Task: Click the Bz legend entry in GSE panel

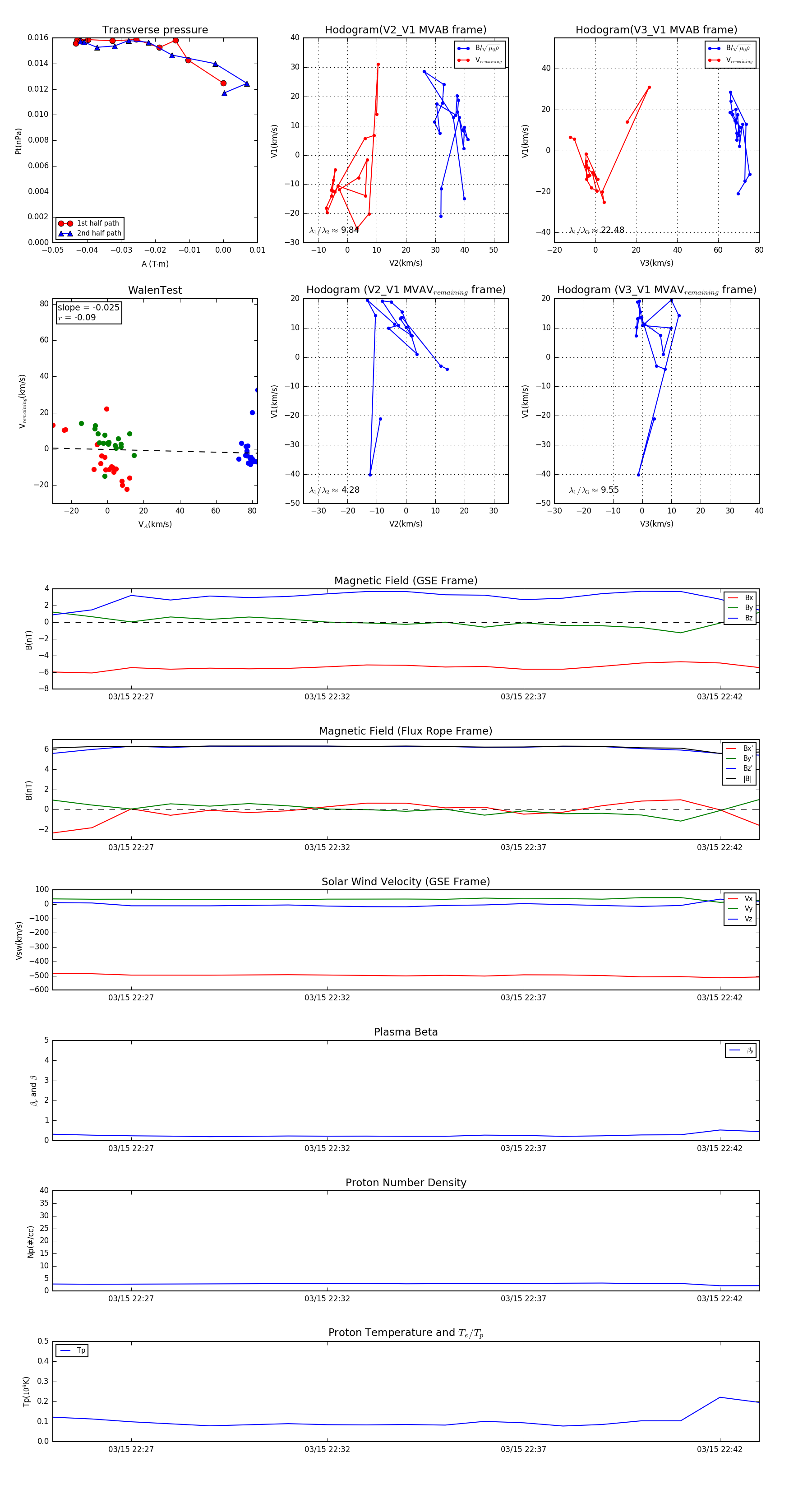Action: click(740, 618)
